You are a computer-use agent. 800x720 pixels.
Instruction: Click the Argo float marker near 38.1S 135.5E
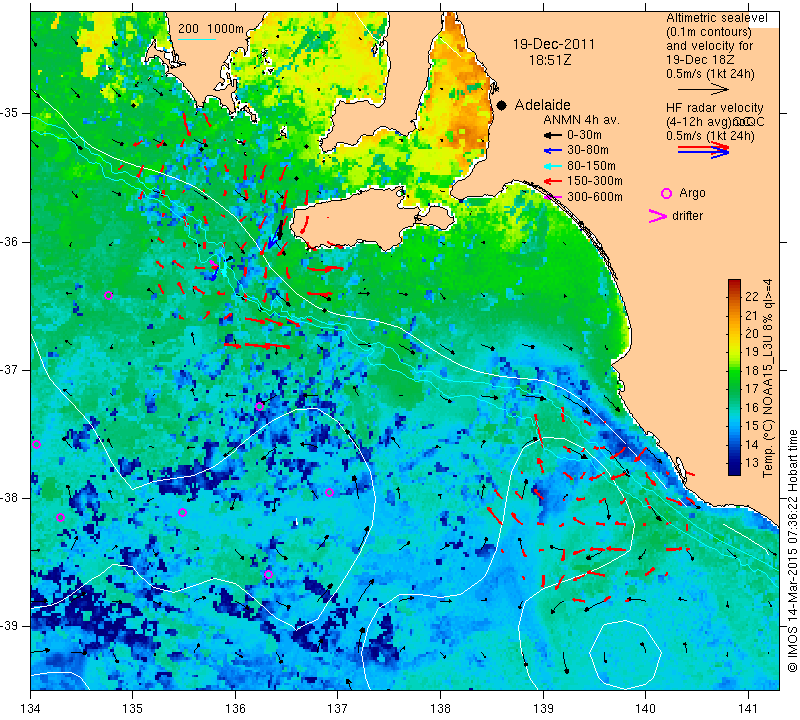coord(183,512)
